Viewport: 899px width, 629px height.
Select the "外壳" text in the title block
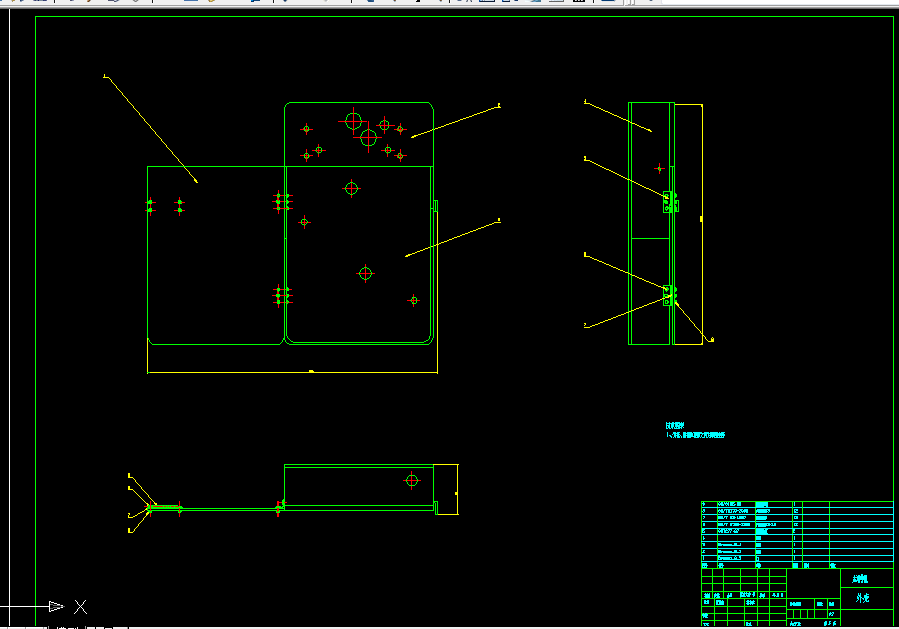point(862,598)
